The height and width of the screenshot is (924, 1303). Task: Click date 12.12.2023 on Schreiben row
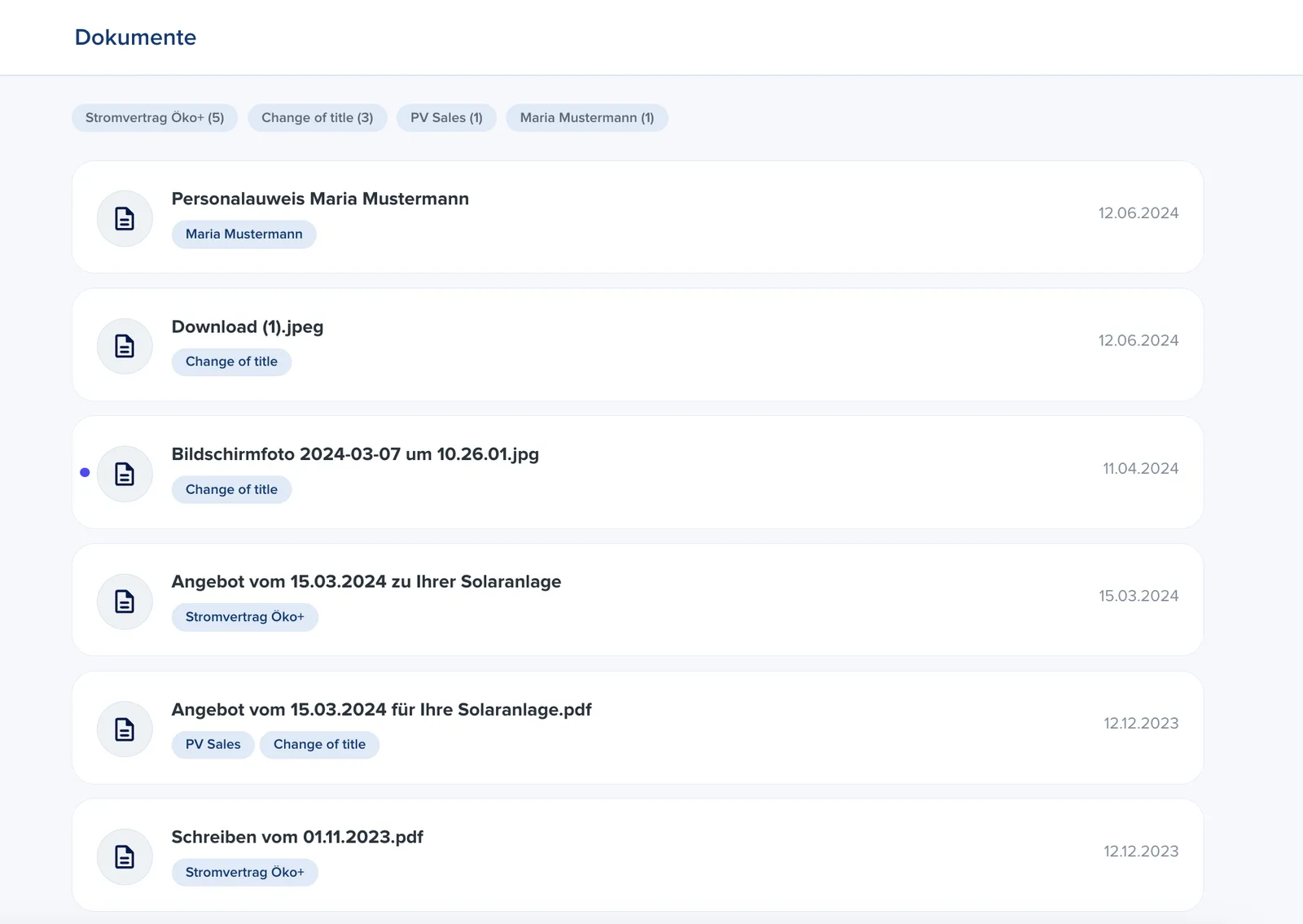point(1141,852)
